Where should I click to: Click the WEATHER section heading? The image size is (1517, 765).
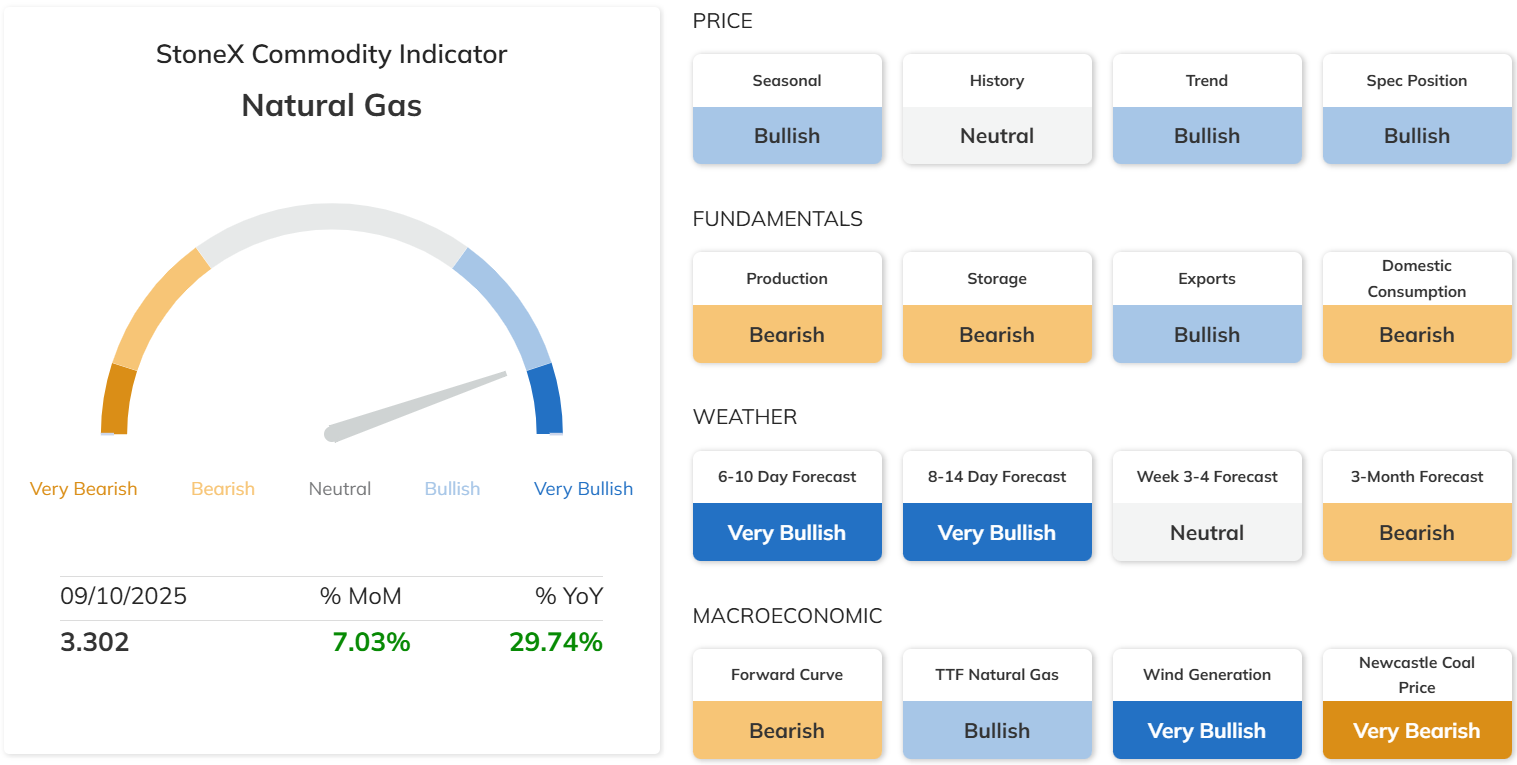745,417
